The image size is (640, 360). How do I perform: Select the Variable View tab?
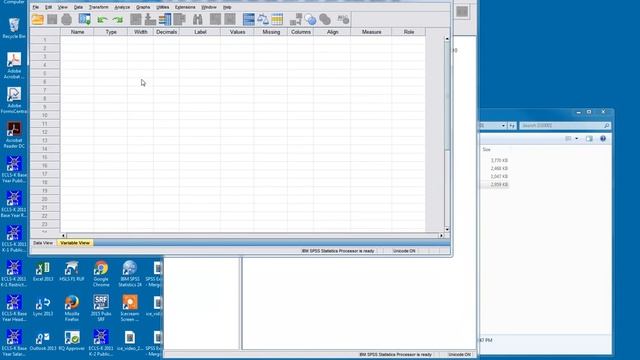click(75, 243)
